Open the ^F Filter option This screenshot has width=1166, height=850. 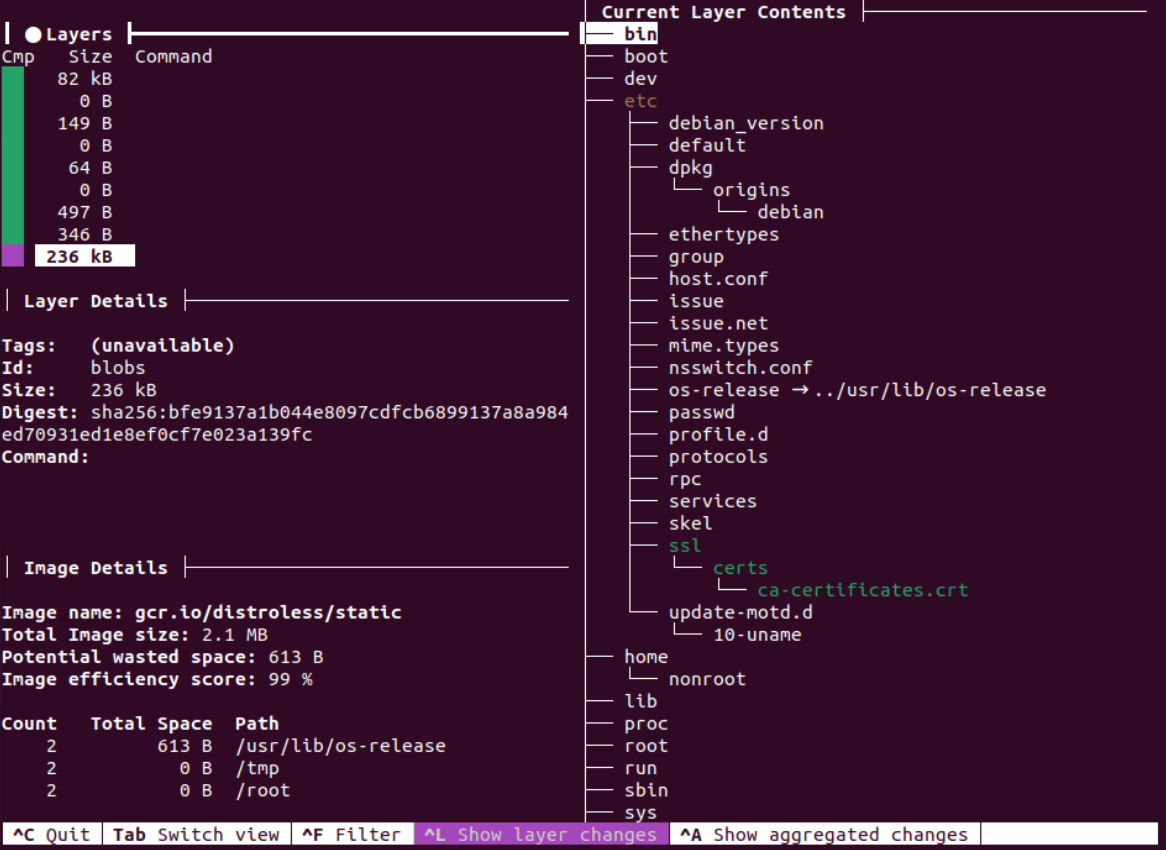point(352,835)
